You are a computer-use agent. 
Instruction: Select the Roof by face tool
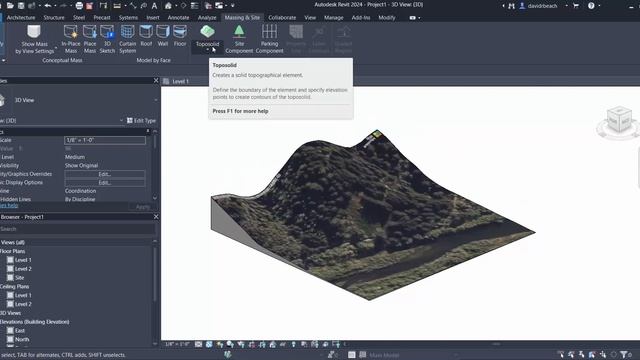point(146,36)
